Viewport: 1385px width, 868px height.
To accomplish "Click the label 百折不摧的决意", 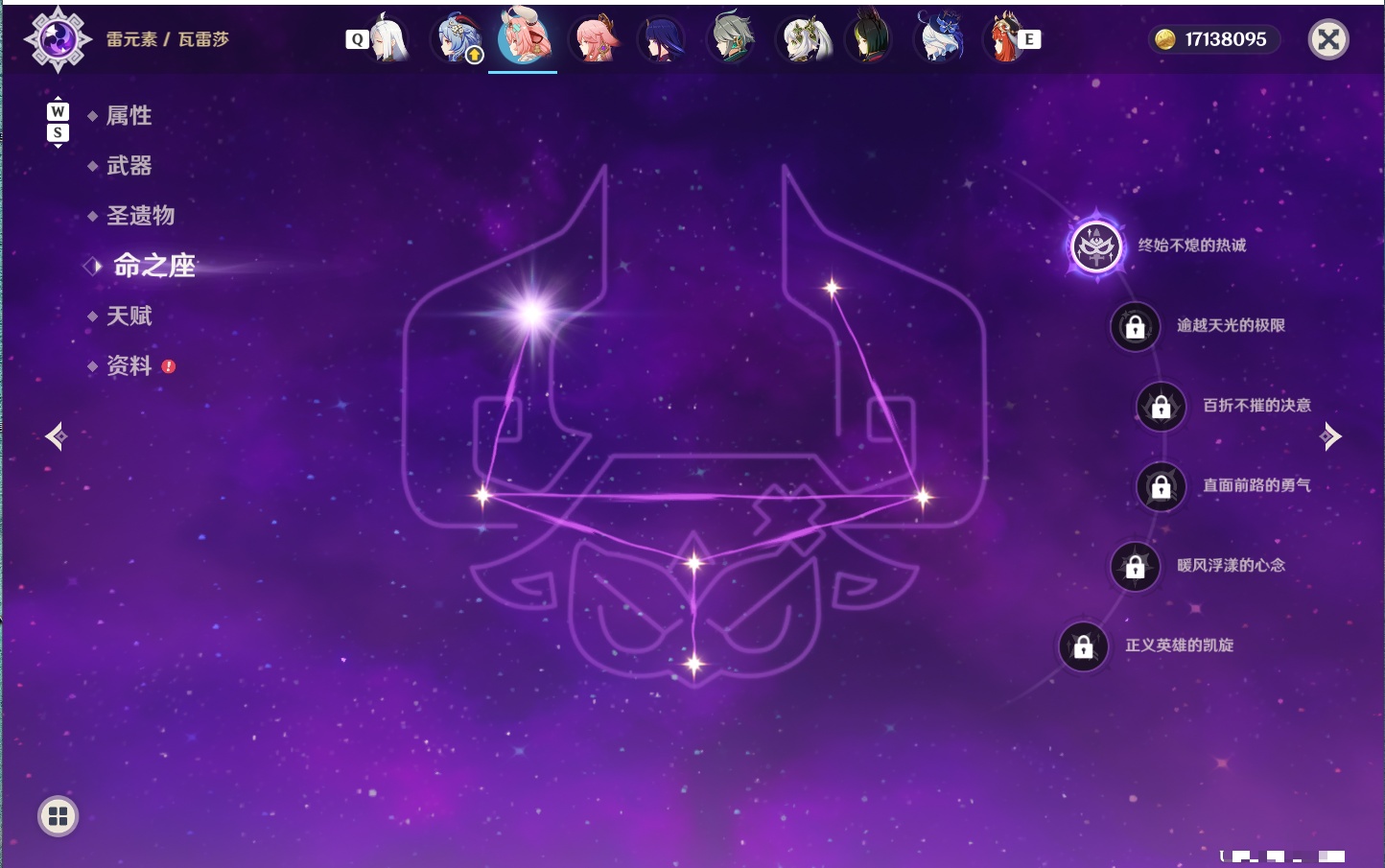I will click(x=1256, y=405).
